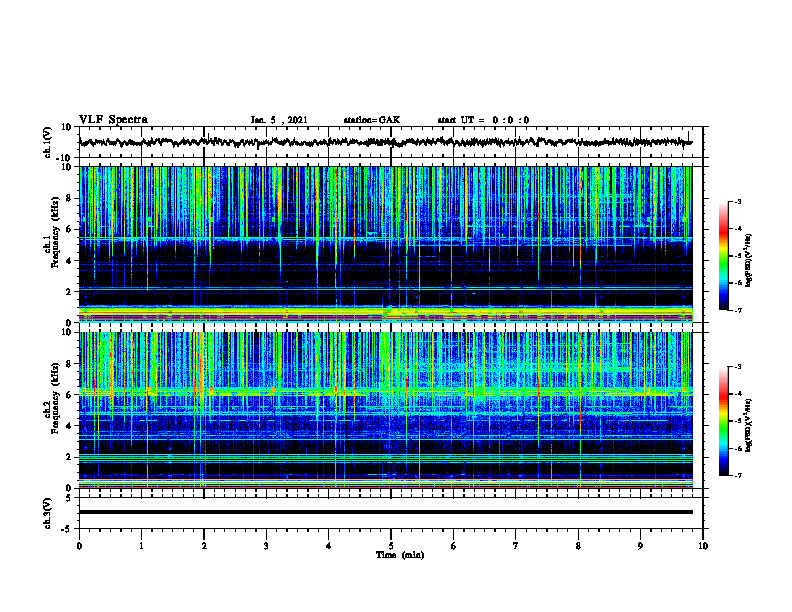Click the ch.1 voltage waveform trace
The height and width of the screenshot is (612, 792).
(x=385, y=142)
